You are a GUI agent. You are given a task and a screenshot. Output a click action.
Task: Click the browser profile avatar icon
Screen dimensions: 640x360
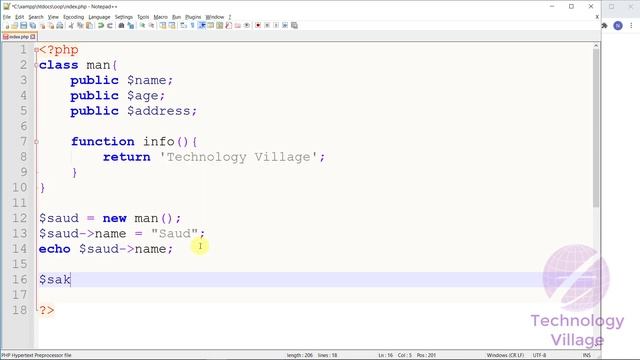(x=618, y=25)
